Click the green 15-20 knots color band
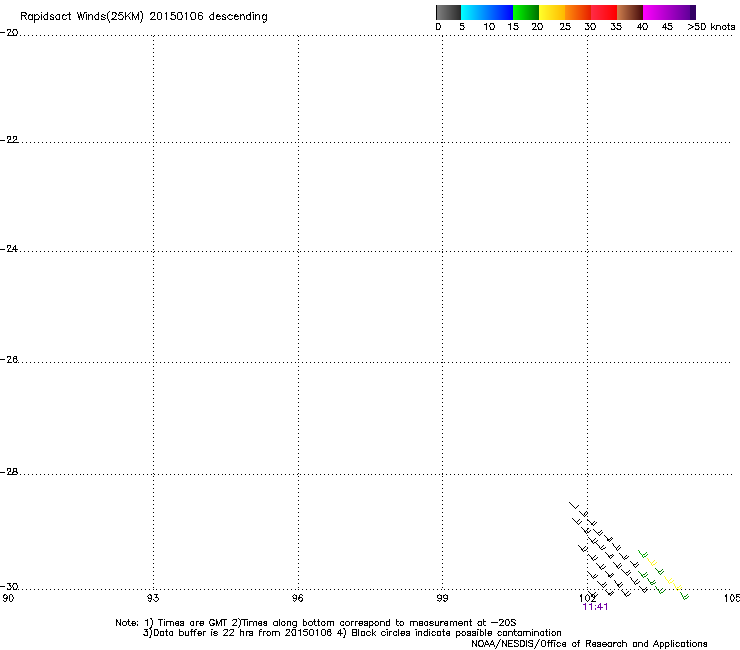740x650 pixels. pyautogui.click(x=526, y=12)
